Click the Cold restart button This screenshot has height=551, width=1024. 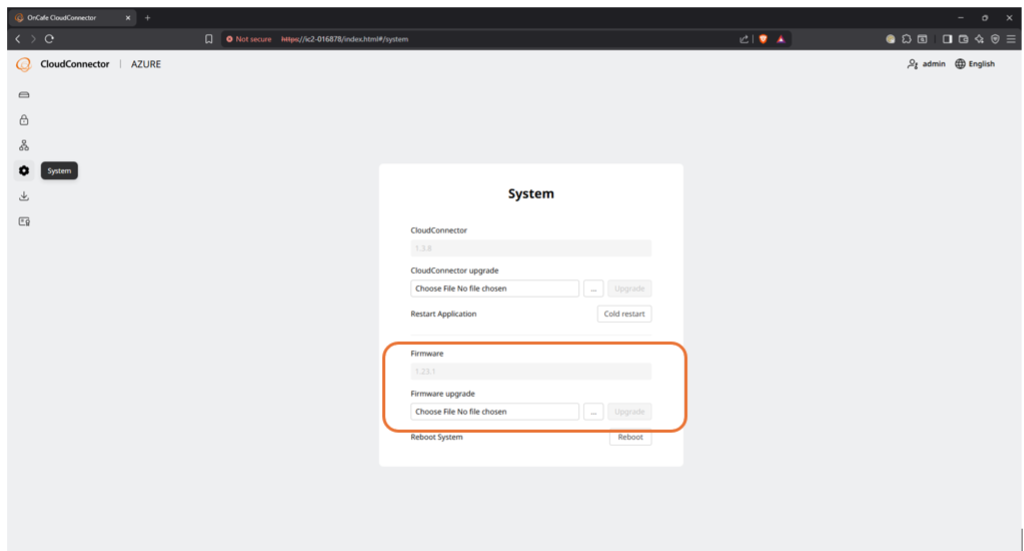click(x=624, y=314)
